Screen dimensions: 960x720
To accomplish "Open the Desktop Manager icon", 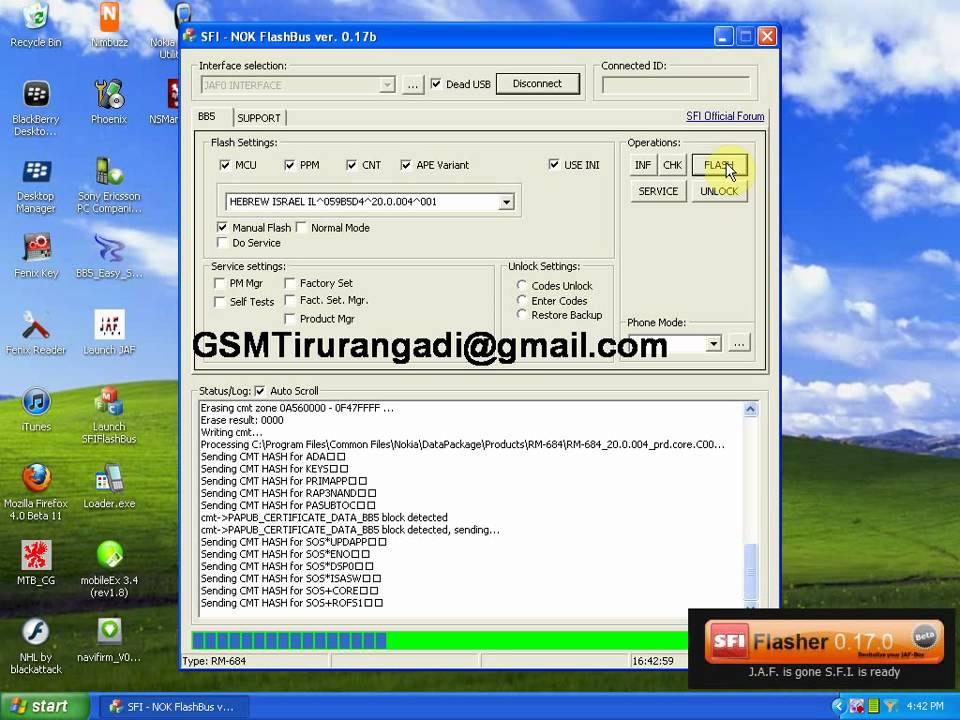I will (36, 186).
